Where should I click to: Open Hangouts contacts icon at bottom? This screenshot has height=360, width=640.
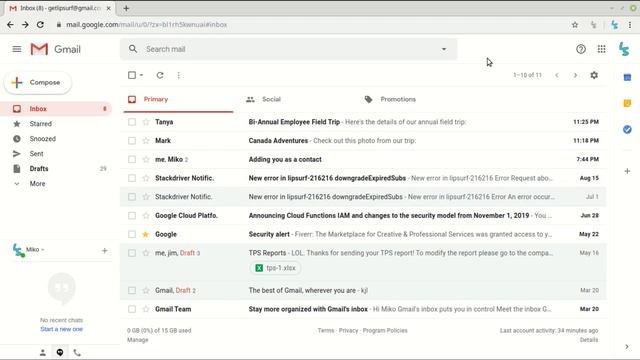42,353
